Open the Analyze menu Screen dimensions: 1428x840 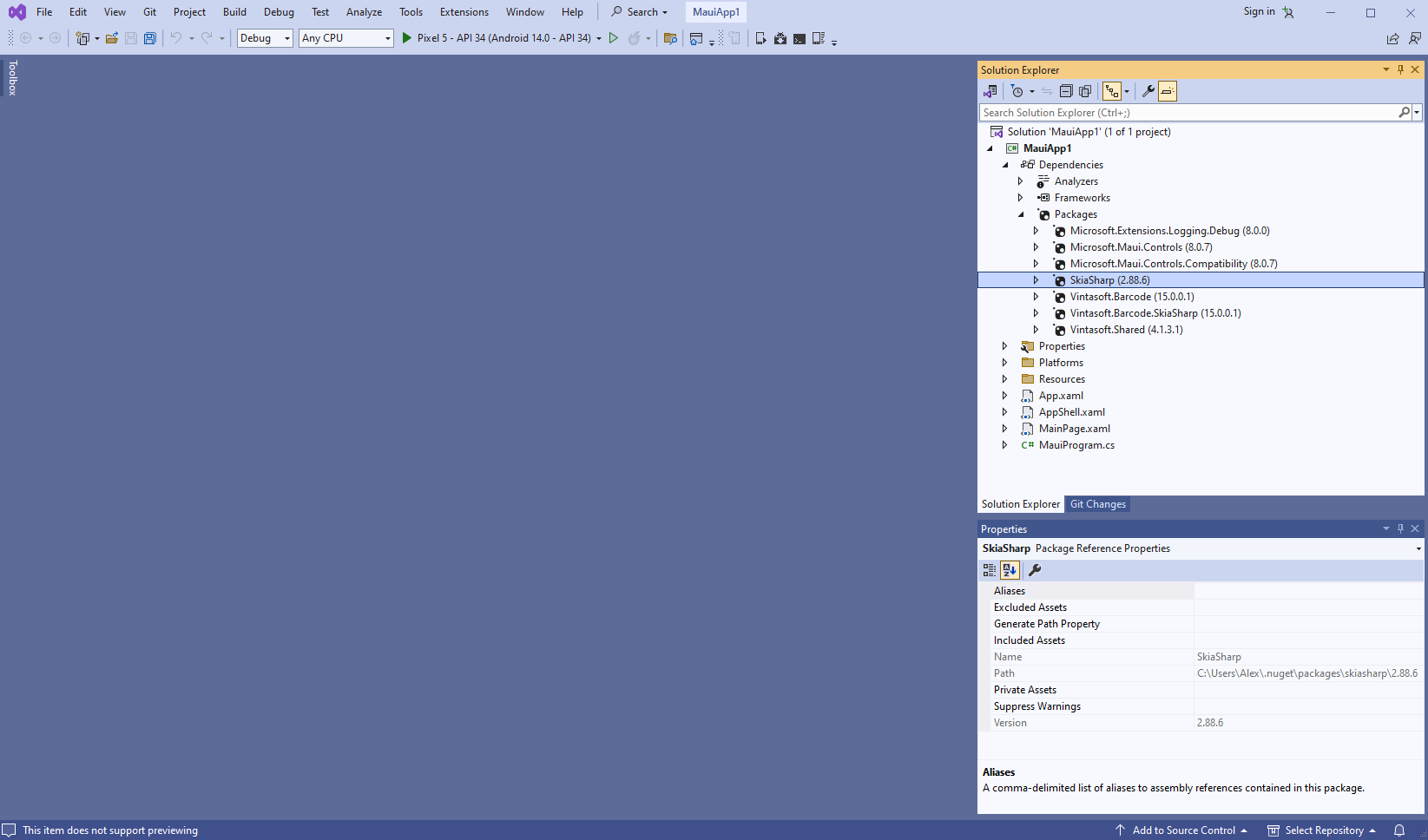[364, 12]
